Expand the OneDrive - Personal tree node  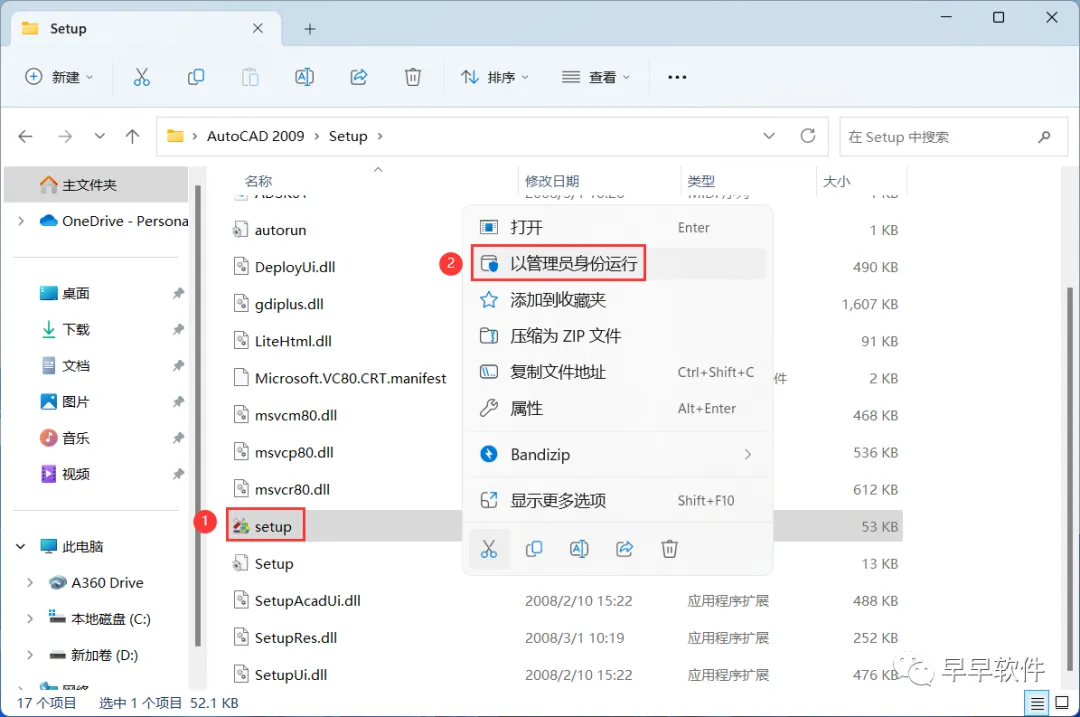[x=21, y=221]
